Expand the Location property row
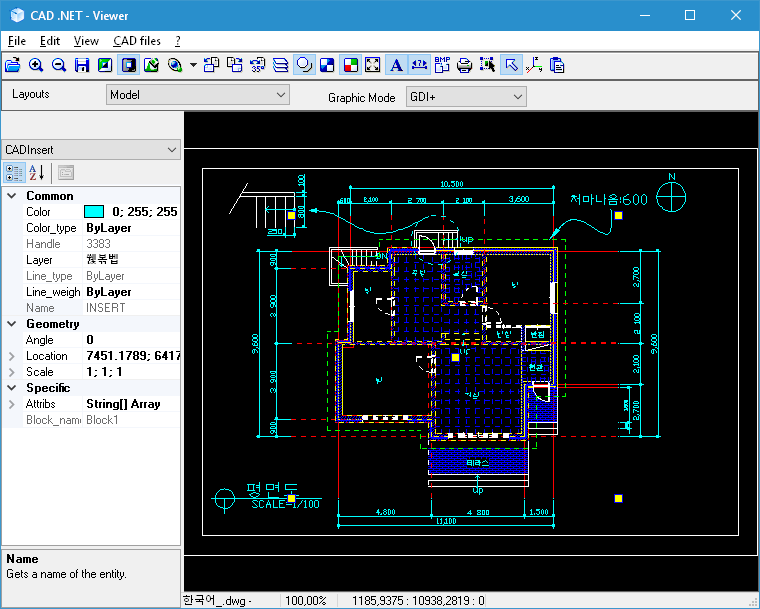This screenshot has width=760, height=609. coord(12,356)
